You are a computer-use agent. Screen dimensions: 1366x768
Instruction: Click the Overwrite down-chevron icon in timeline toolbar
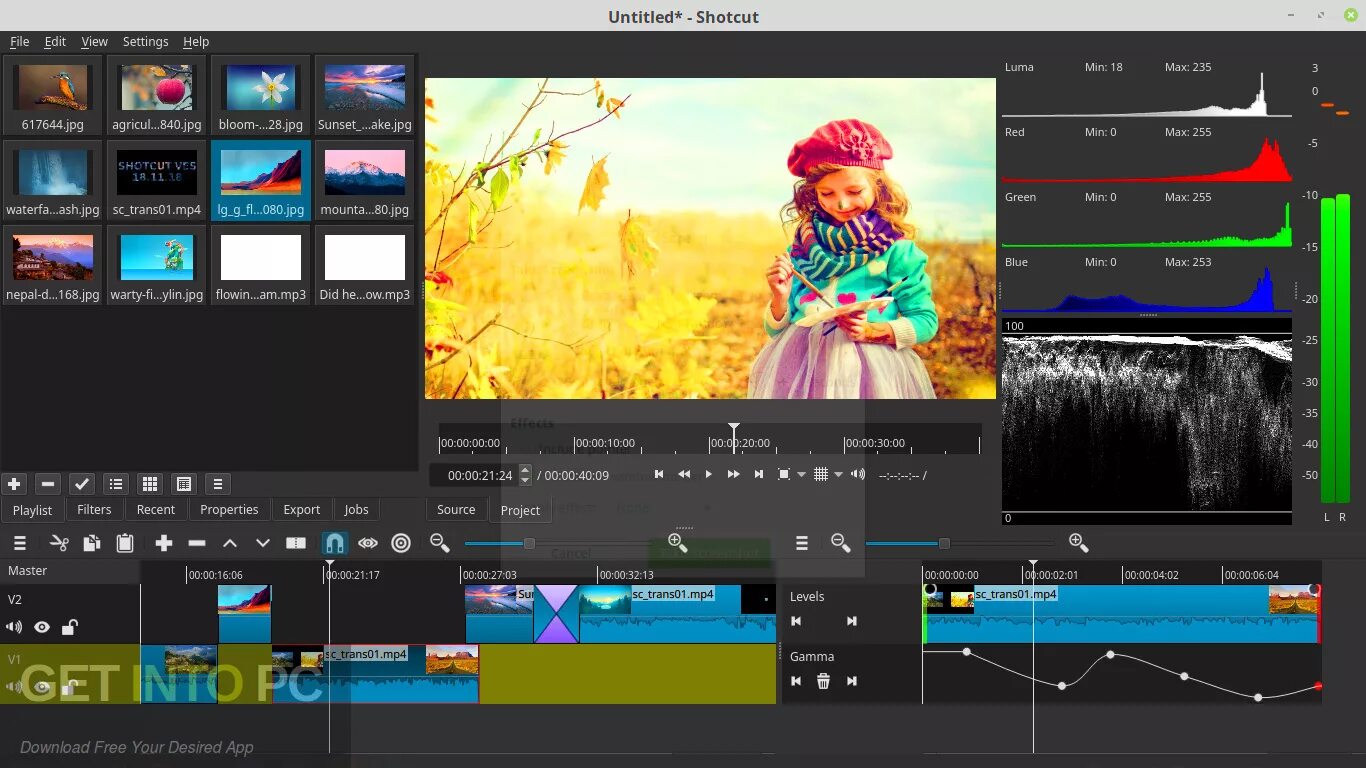(x=263, y=543)
